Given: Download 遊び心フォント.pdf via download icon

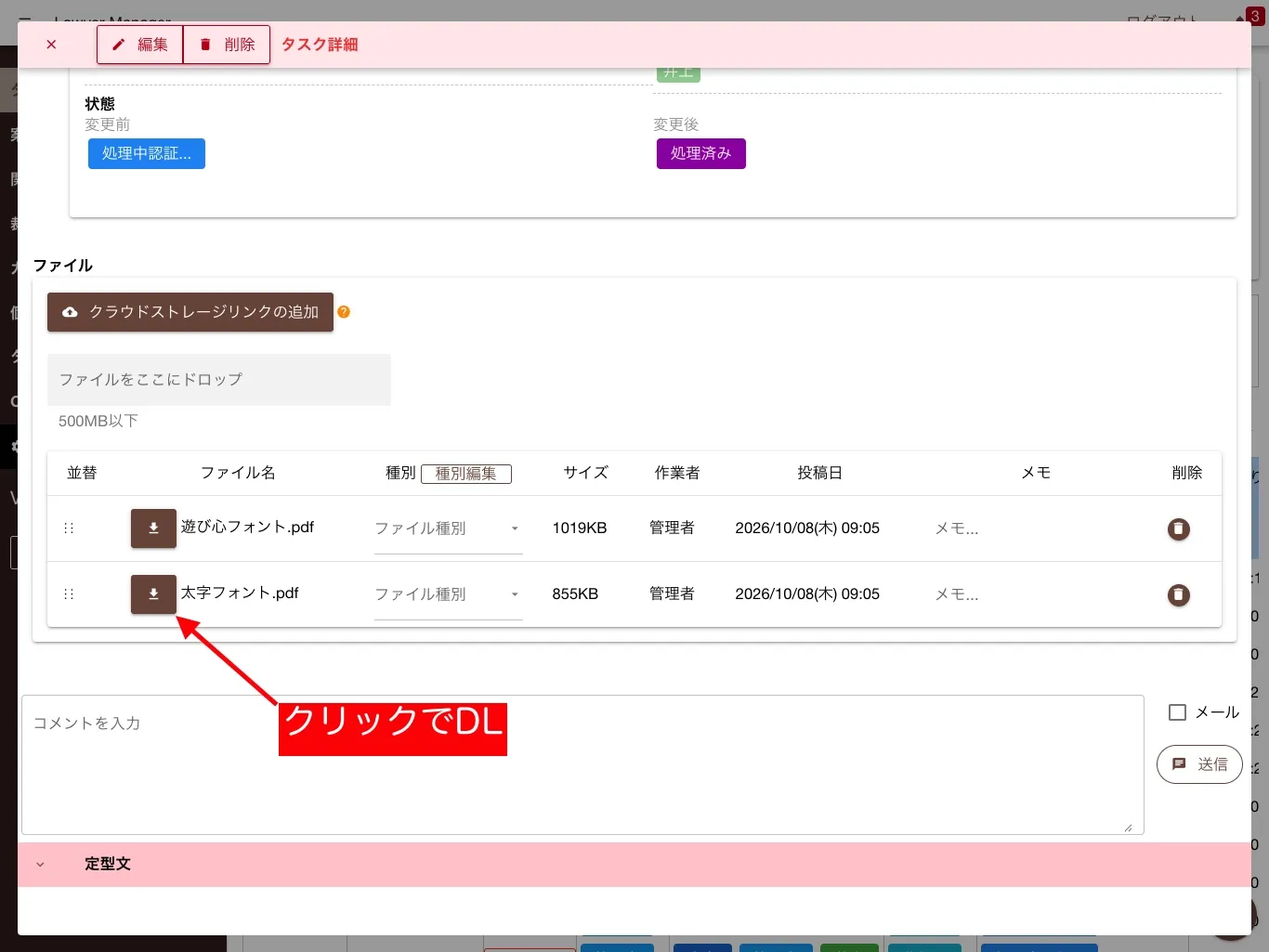Looking at the screenshot, I should click(x=153, y=528).
